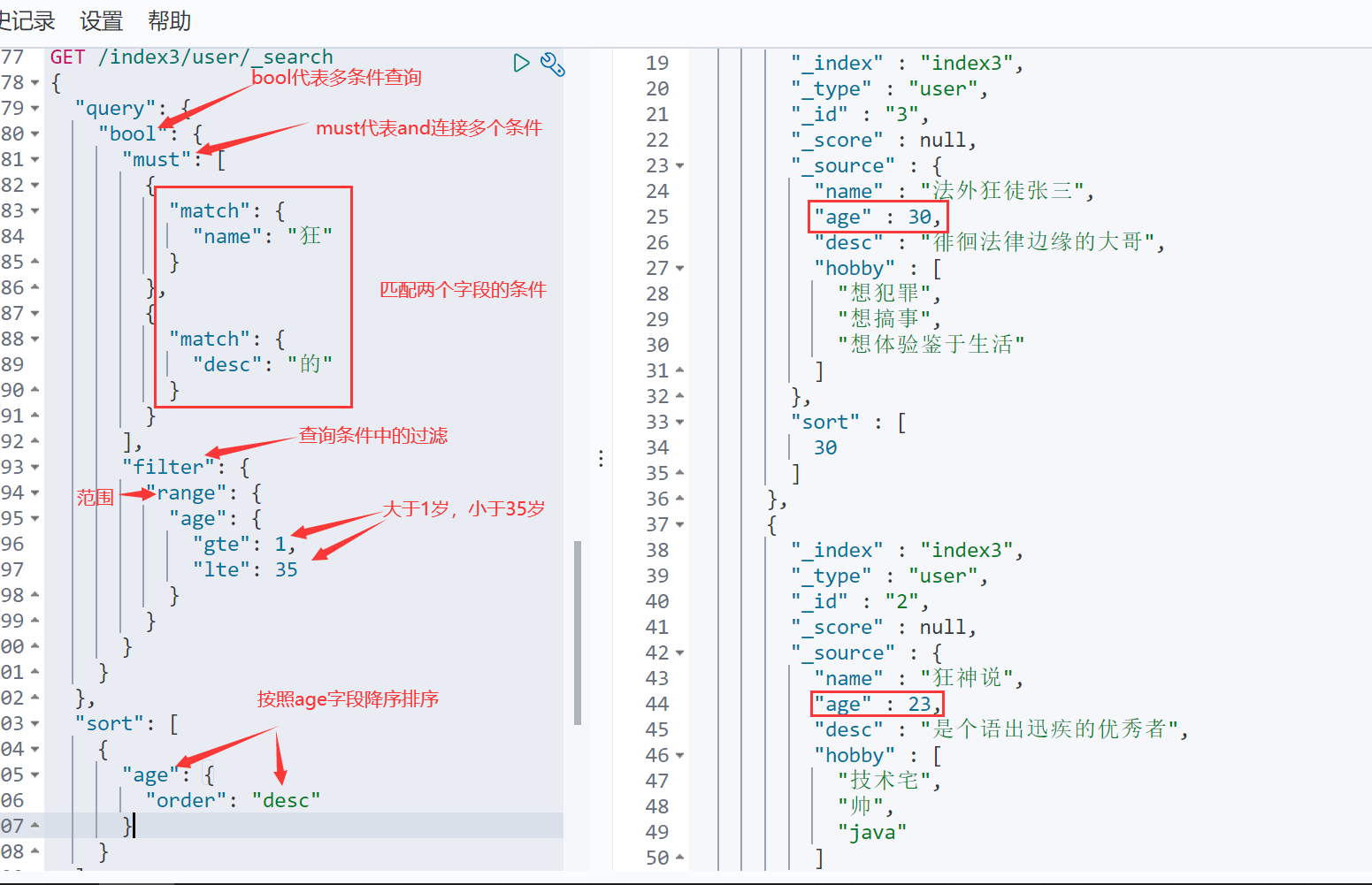Collapse "_source" fold at response line 42
Screen dimensions: 1372x885
679,653
